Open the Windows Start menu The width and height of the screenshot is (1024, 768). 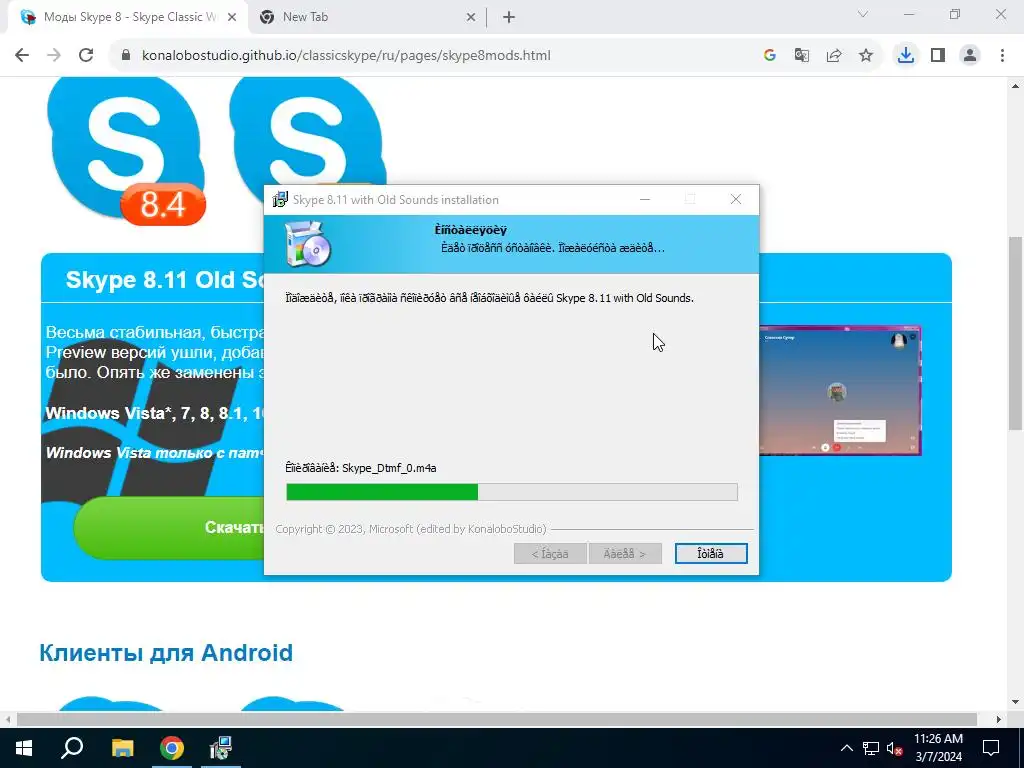[x=24, y=748]
